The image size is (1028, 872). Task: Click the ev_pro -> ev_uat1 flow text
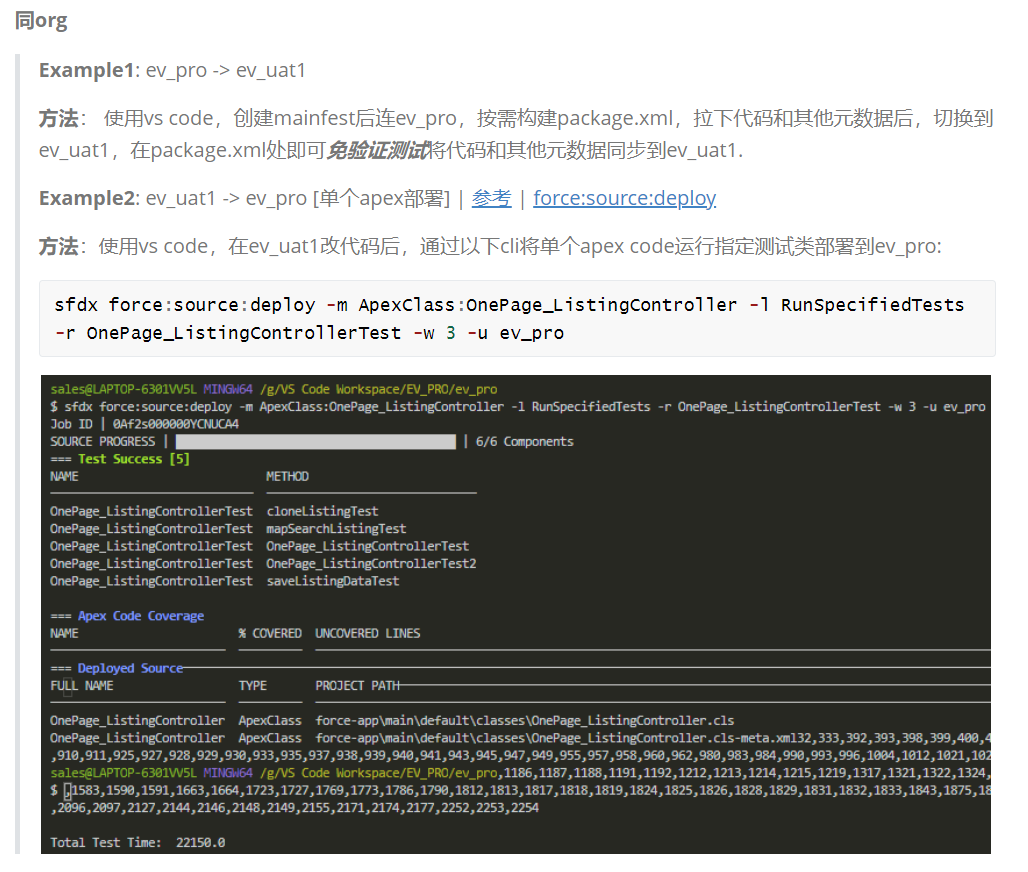[x=226, y=69]
